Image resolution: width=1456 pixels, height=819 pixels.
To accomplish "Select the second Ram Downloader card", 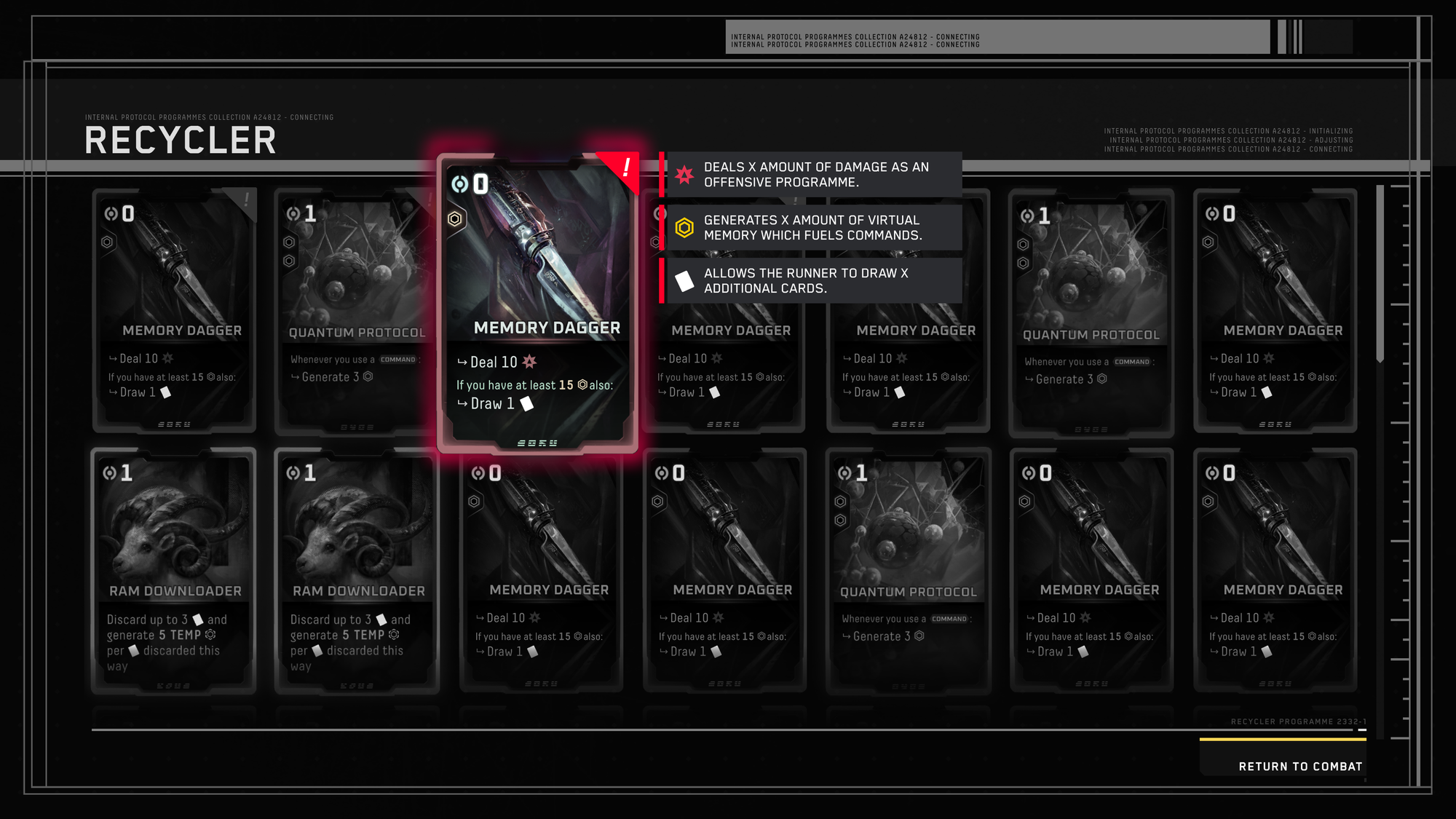I will coord(357,571).
